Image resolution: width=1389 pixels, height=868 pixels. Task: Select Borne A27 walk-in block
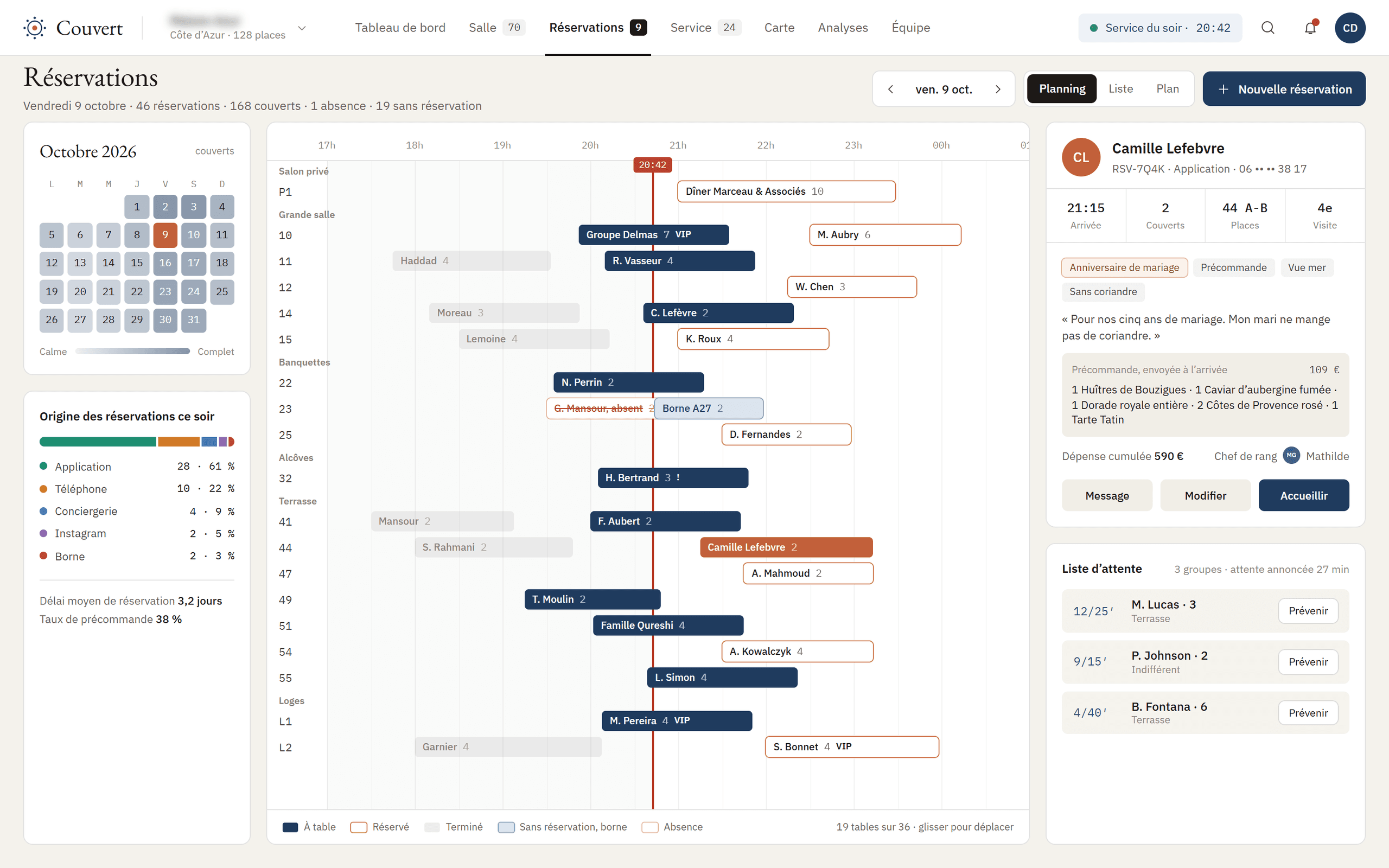click(x=709, y=408)
